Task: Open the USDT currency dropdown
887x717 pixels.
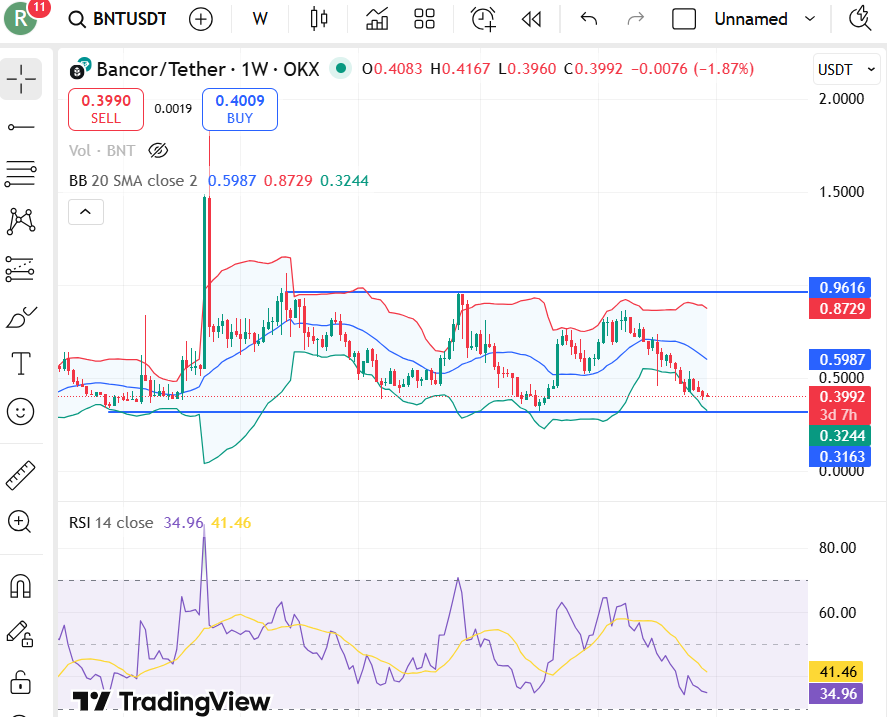Action: pos(846,69)
